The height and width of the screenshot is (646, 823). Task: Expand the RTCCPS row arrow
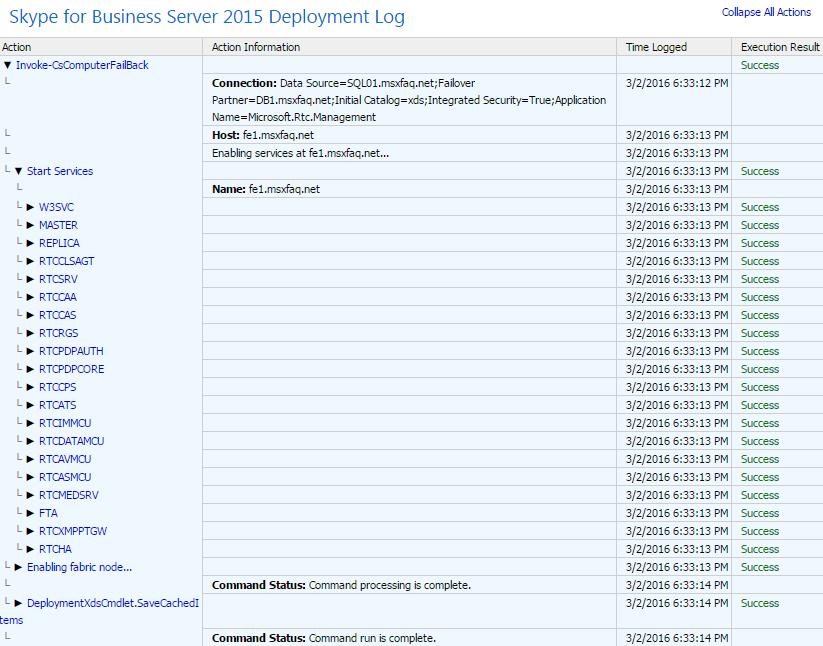tap(30, 387)
